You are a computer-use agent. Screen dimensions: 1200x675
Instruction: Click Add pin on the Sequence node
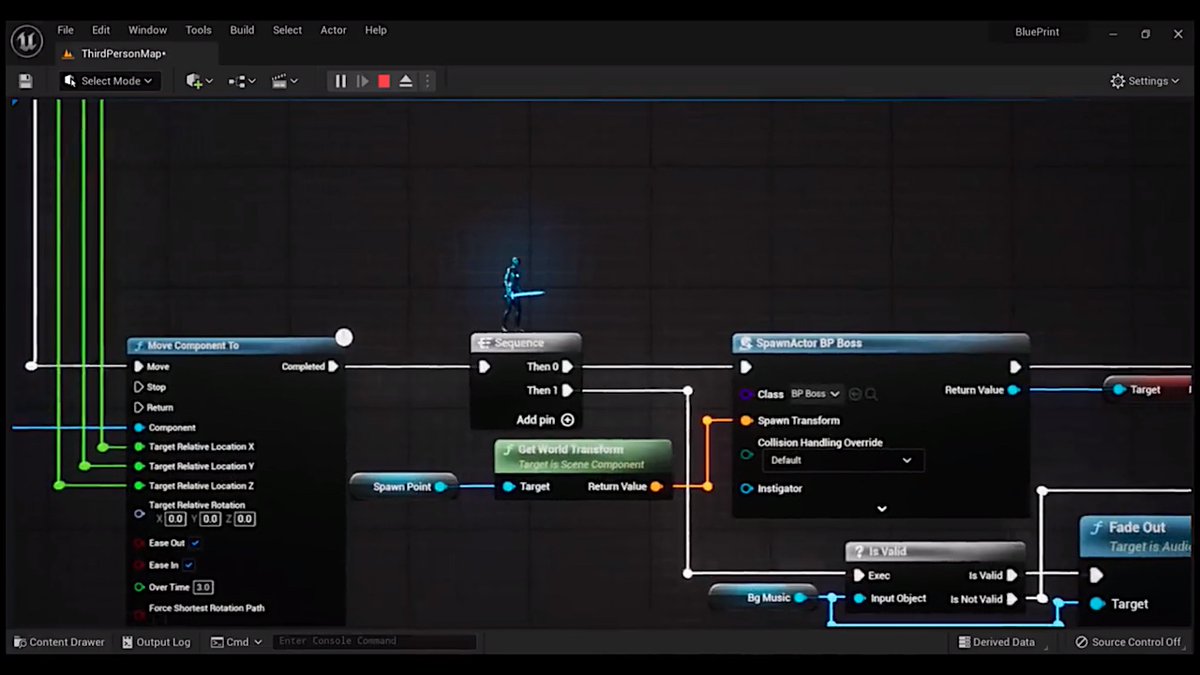coord(545,420)
